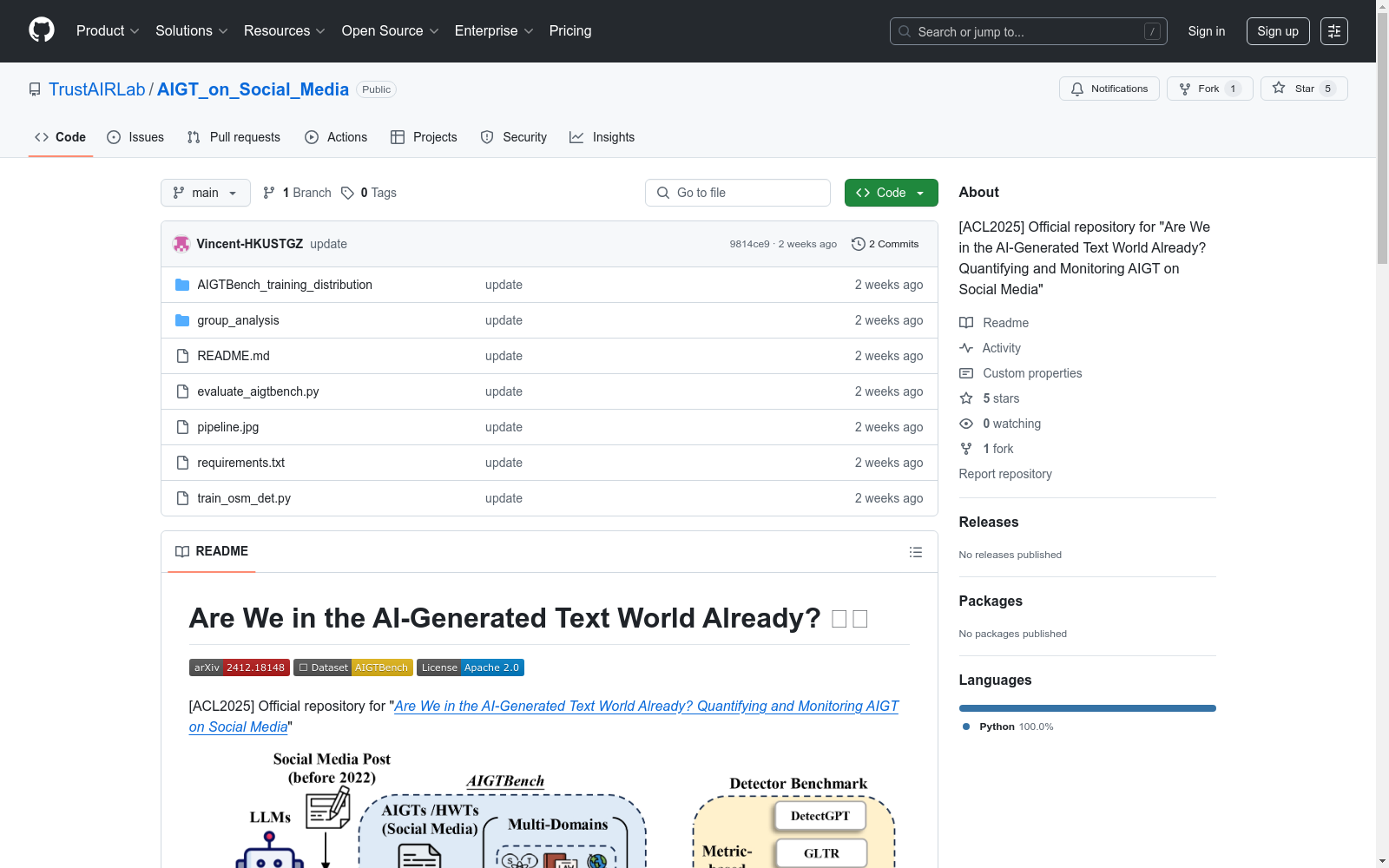The width and height of the screenshot is (1389, 868).
Task: Click Report repository link
Action: point(1005,474)
